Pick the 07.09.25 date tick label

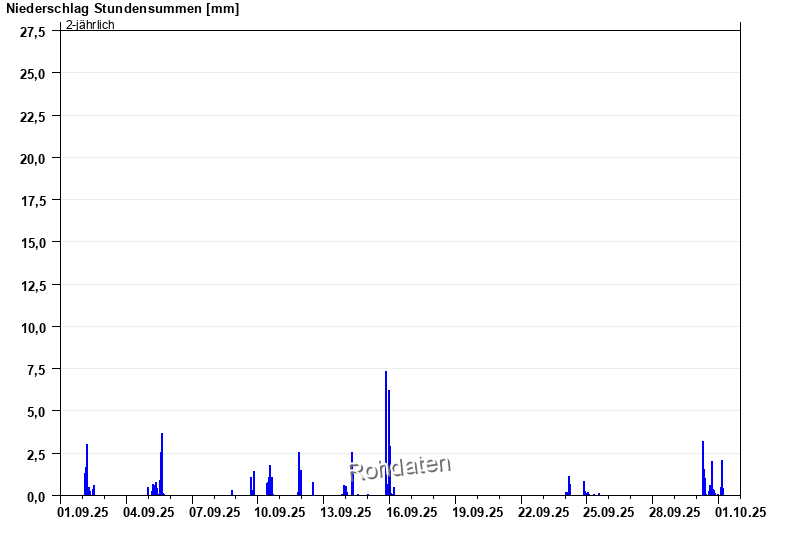coord(215,512)
